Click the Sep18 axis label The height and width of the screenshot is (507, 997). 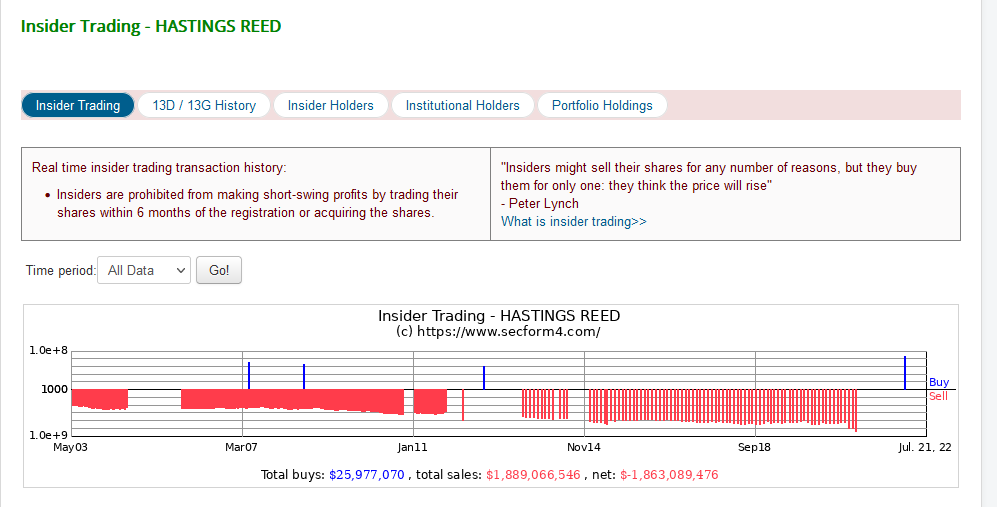(754, 447)
